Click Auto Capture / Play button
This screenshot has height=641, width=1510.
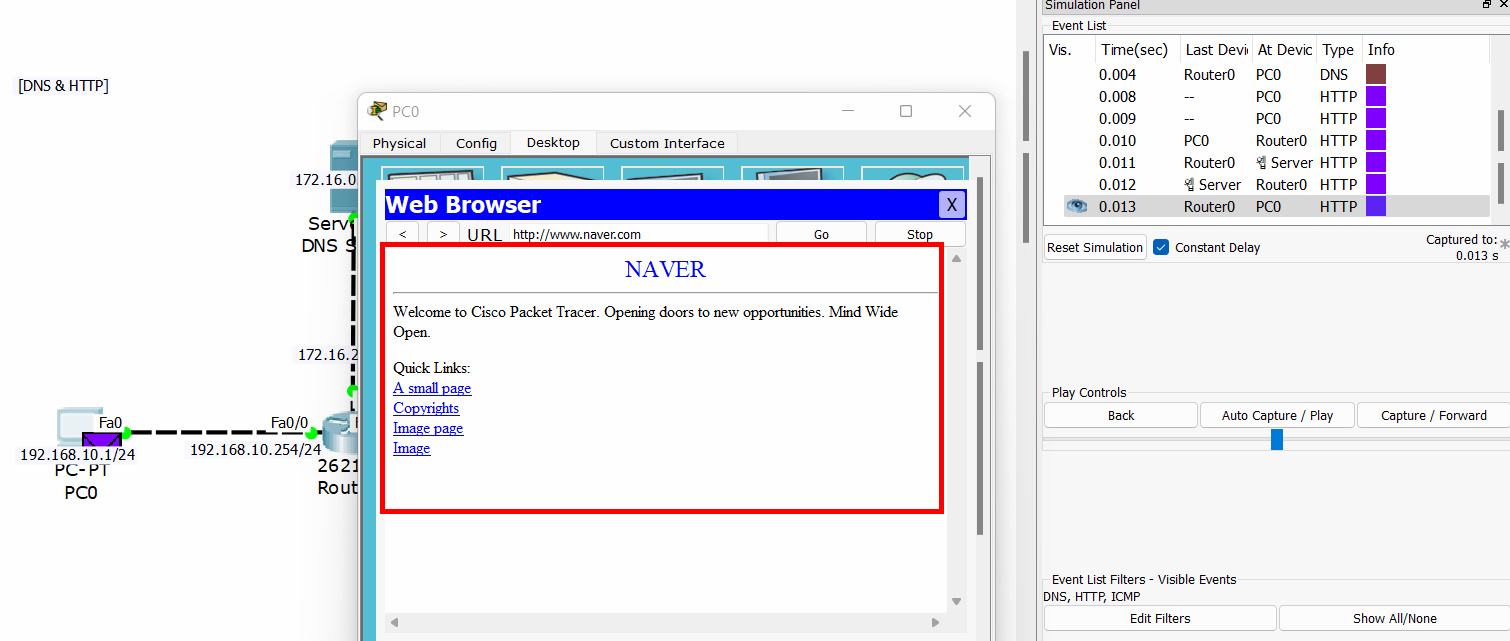pos(1277,415)
